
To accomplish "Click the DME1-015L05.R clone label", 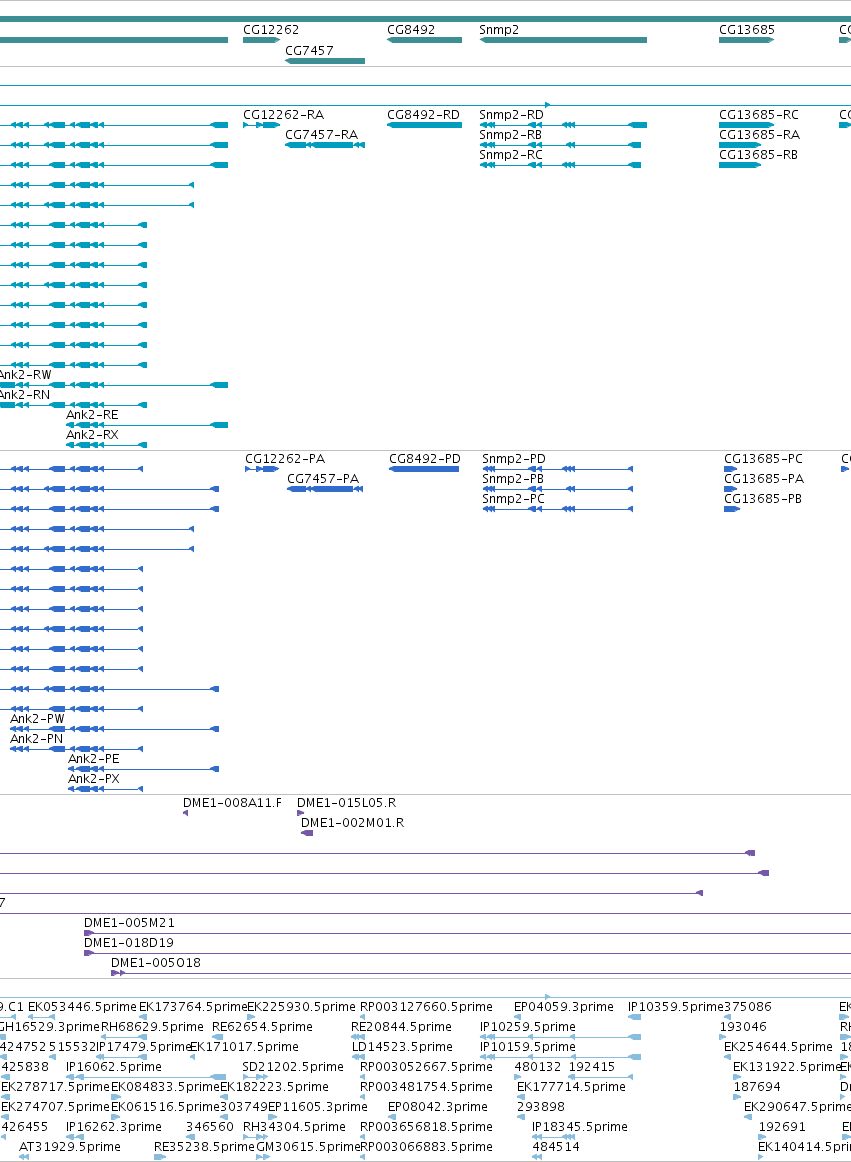I will click(347, 803).
